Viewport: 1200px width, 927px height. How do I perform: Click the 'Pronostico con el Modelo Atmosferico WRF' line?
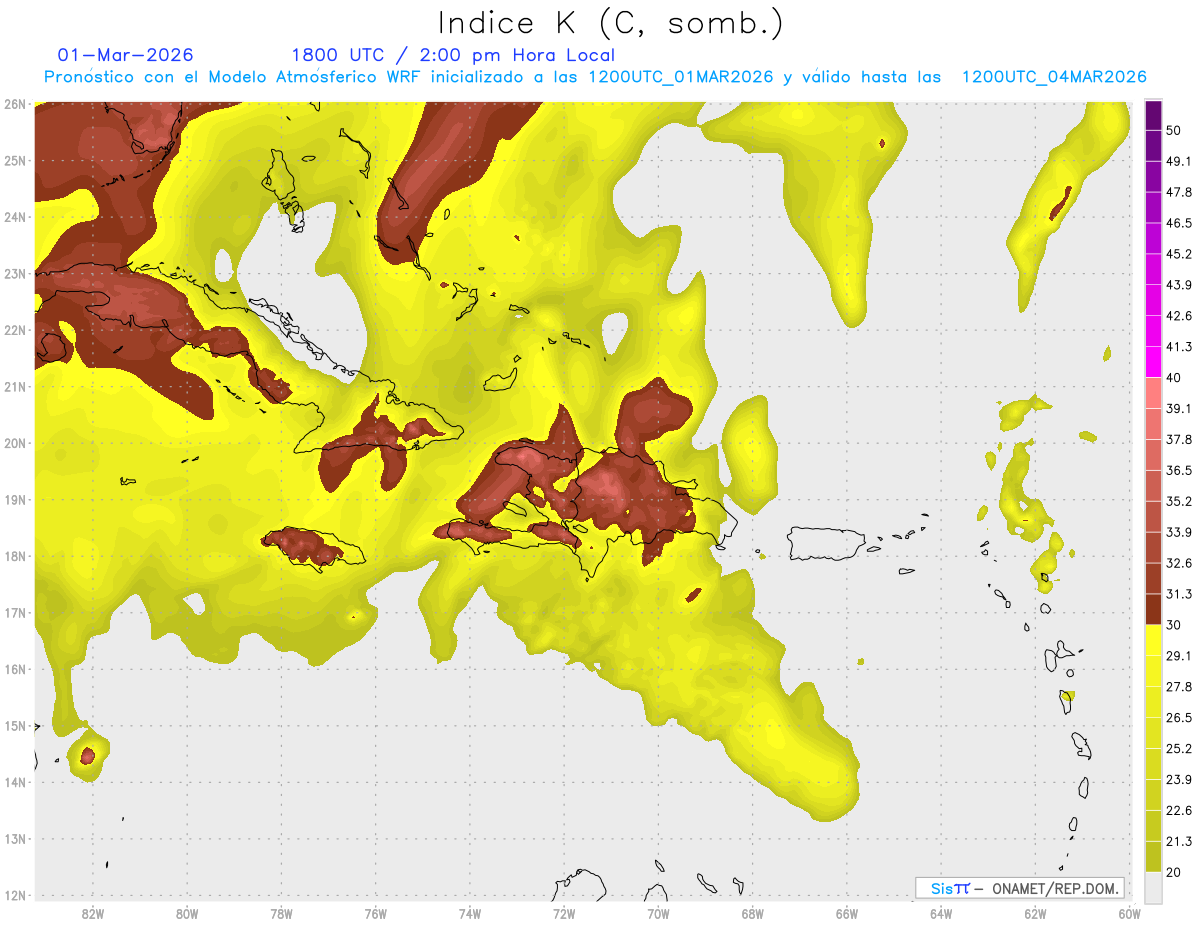pos(595,77)
